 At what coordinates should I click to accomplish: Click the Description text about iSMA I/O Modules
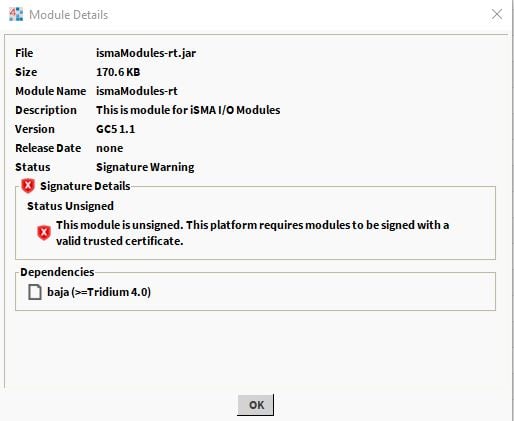[188, 110]
